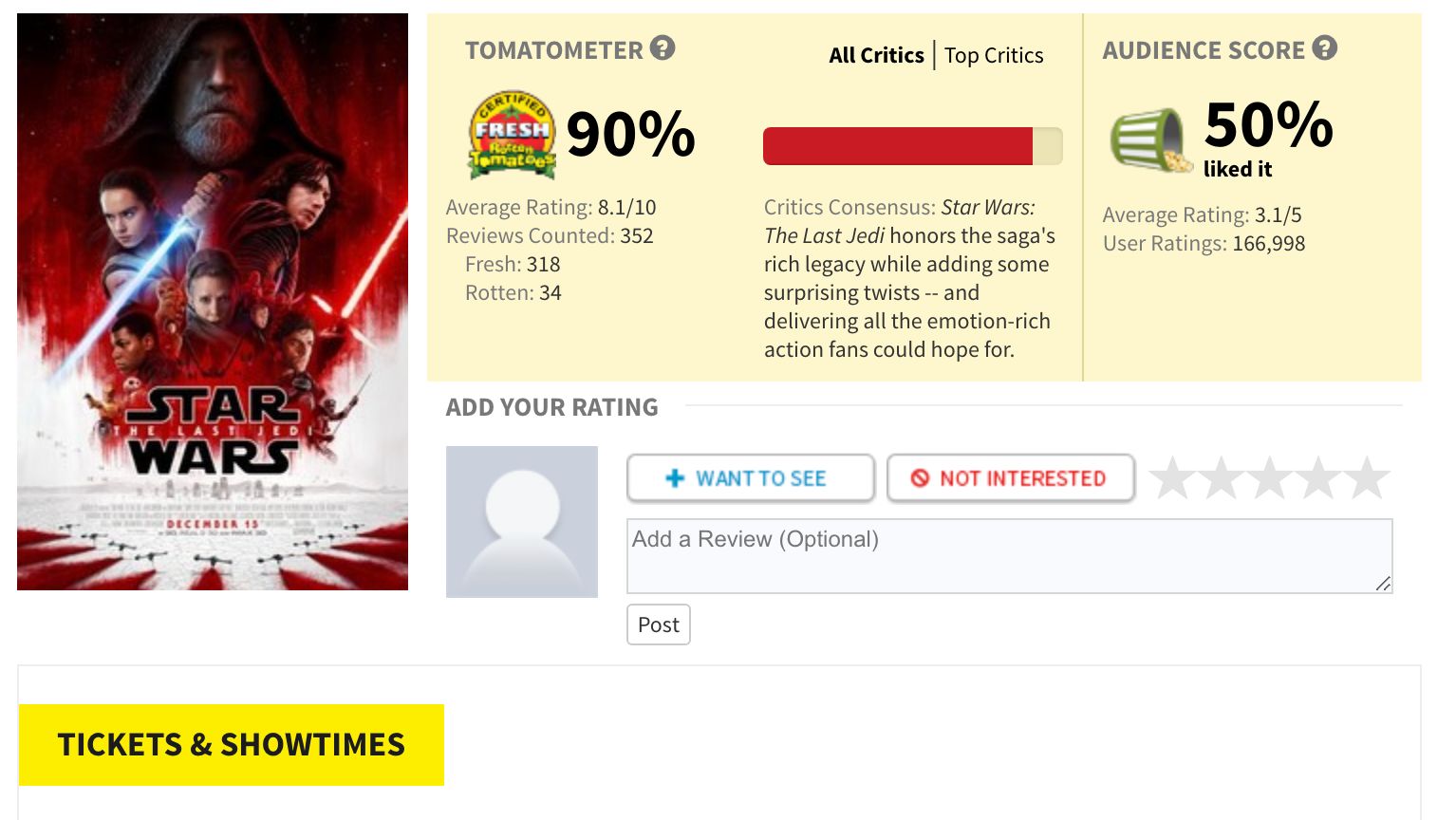
Task: Click the 90% Tomatometer score
Action: 631,135
